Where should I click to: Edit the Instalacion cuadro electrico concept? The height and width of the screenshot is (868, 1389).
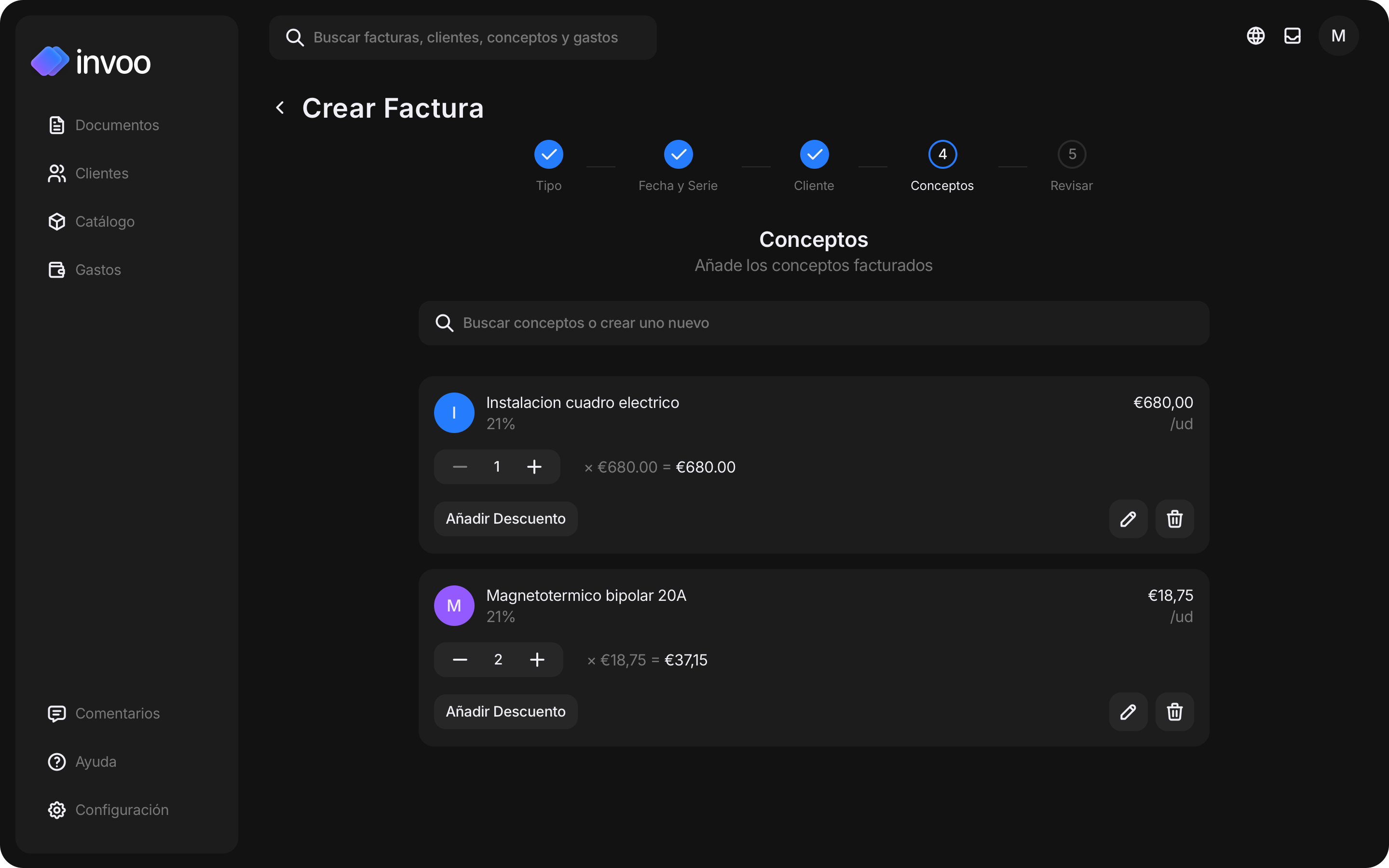tap(1128, 519)
